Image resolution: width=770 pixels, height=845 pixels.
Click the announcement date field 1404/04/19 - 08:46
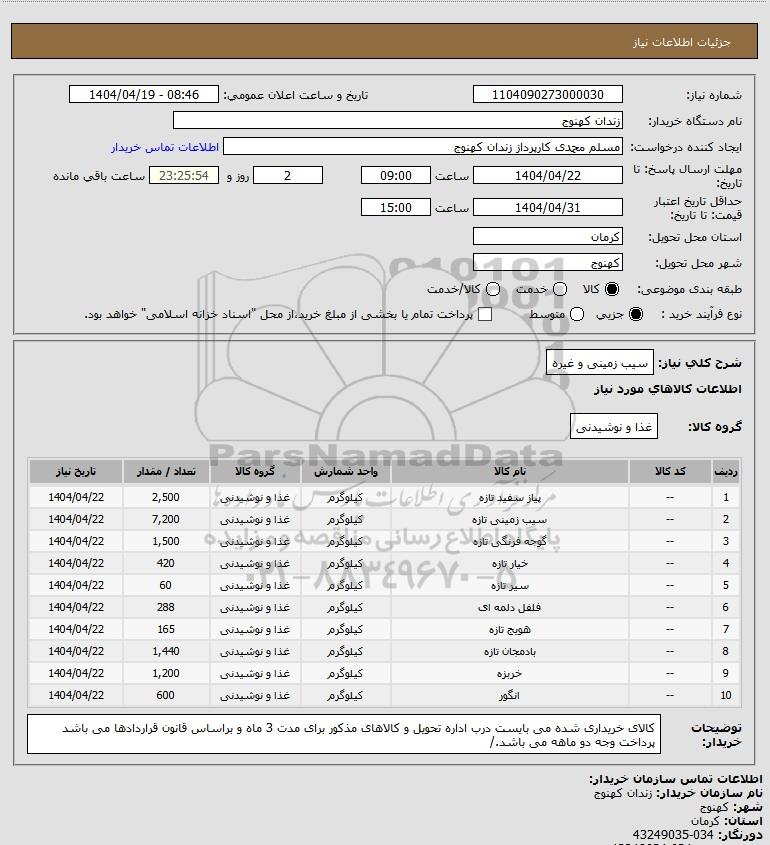(x=144, y=94)
